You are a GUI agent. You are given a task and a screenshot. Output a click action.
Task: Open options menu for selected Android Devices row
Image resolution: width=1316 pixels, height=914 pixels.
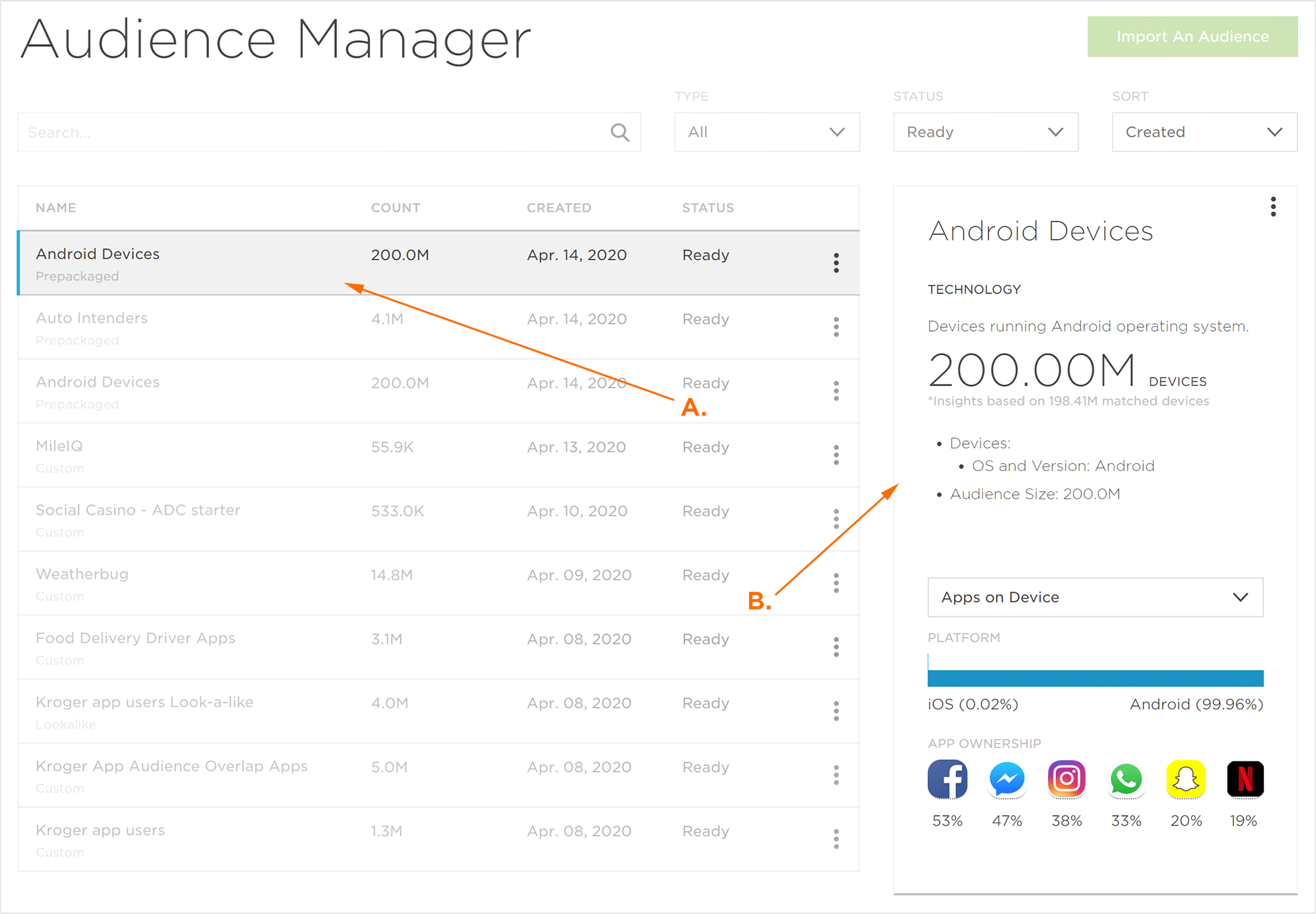click(836, 263)
